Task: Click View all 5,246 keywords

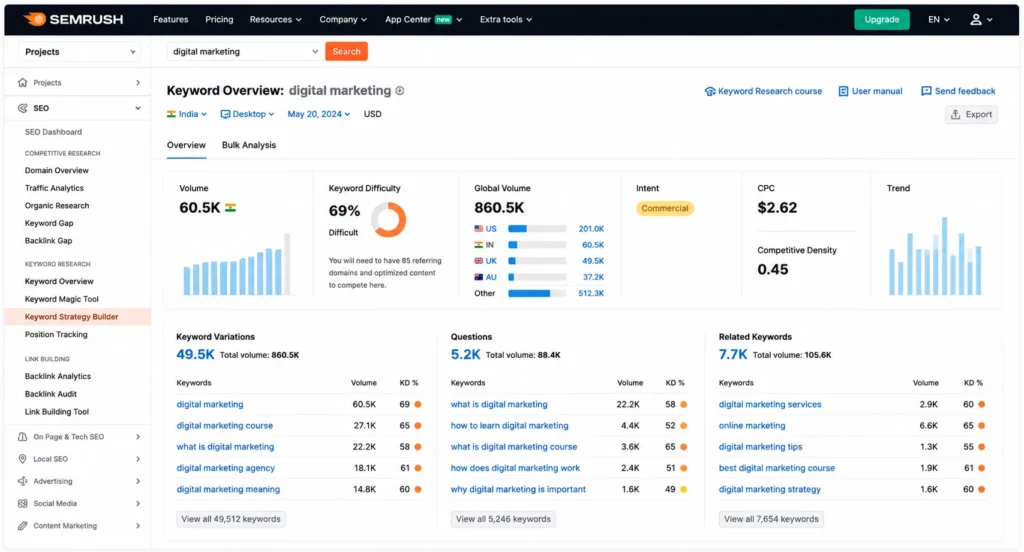Action: tap(503, 519)
